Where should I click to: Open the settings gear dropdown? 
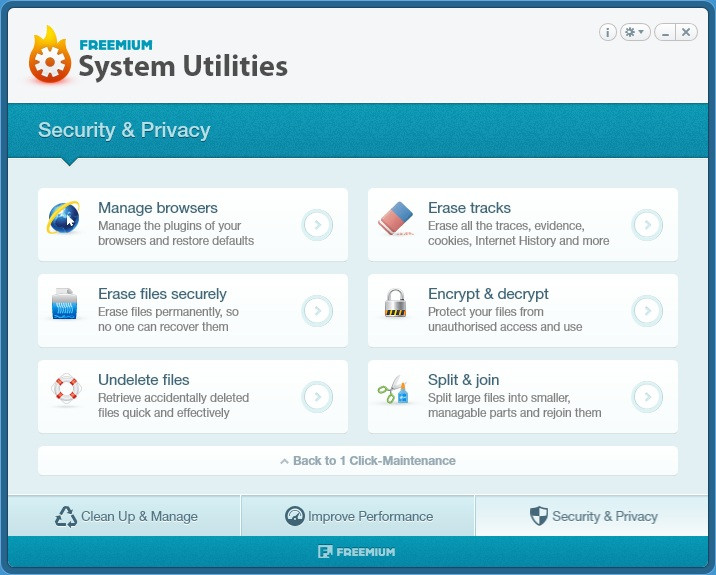(635, 32)
